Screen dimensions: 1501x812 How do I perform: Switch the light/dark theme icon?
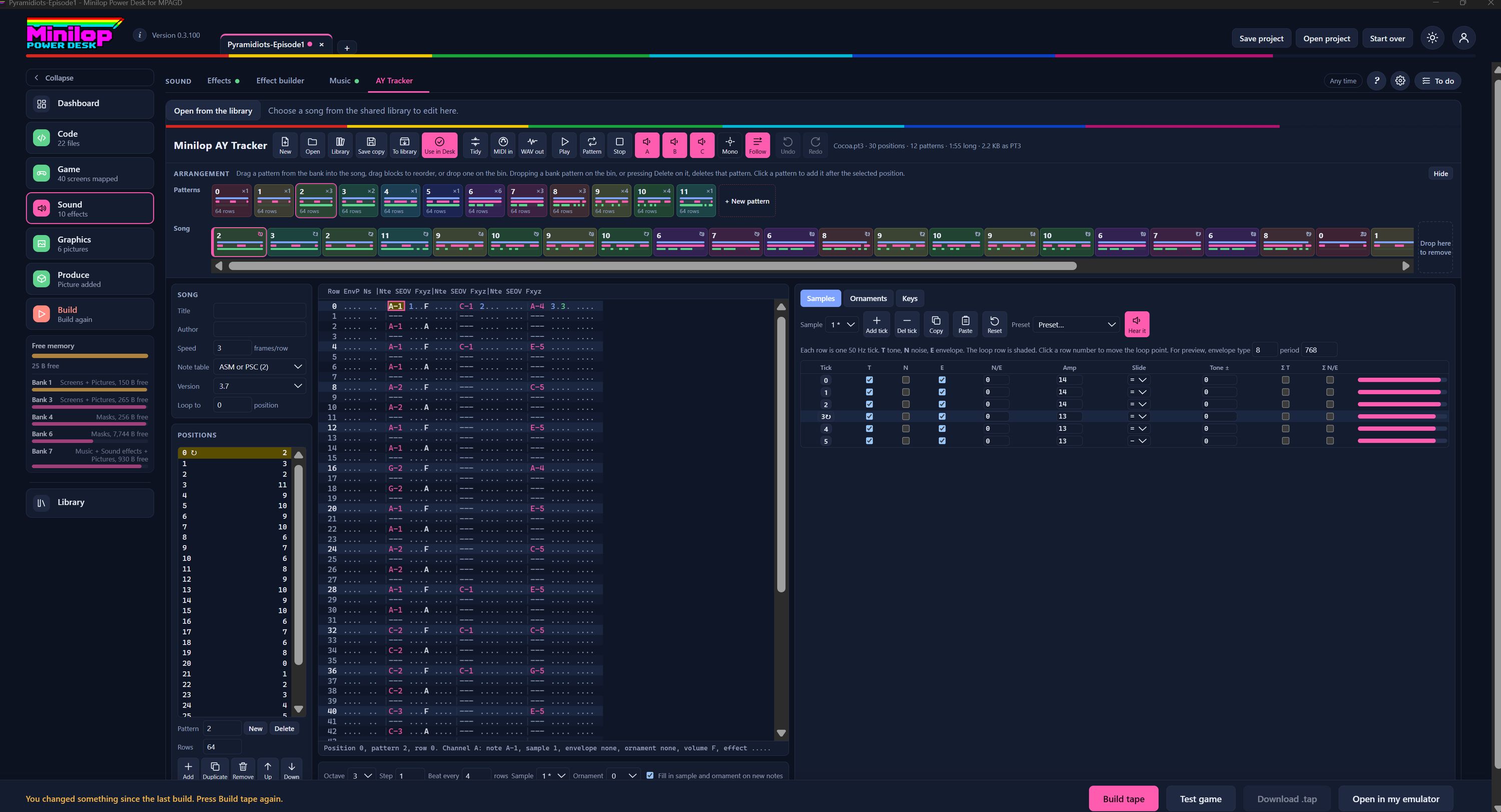1432,39
